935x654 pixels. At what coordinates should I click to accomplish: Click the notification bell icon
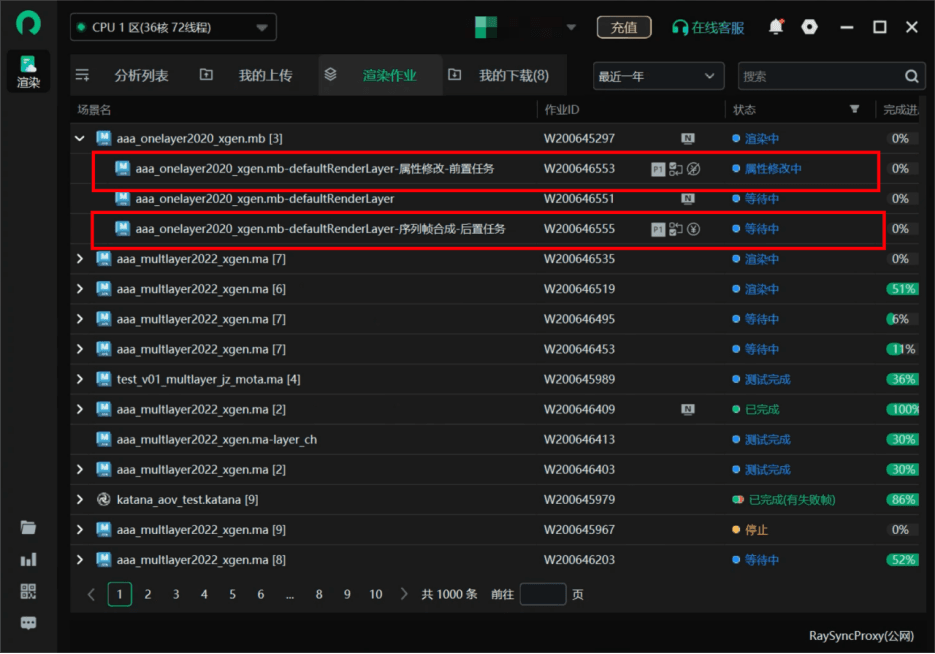point(776,27)
